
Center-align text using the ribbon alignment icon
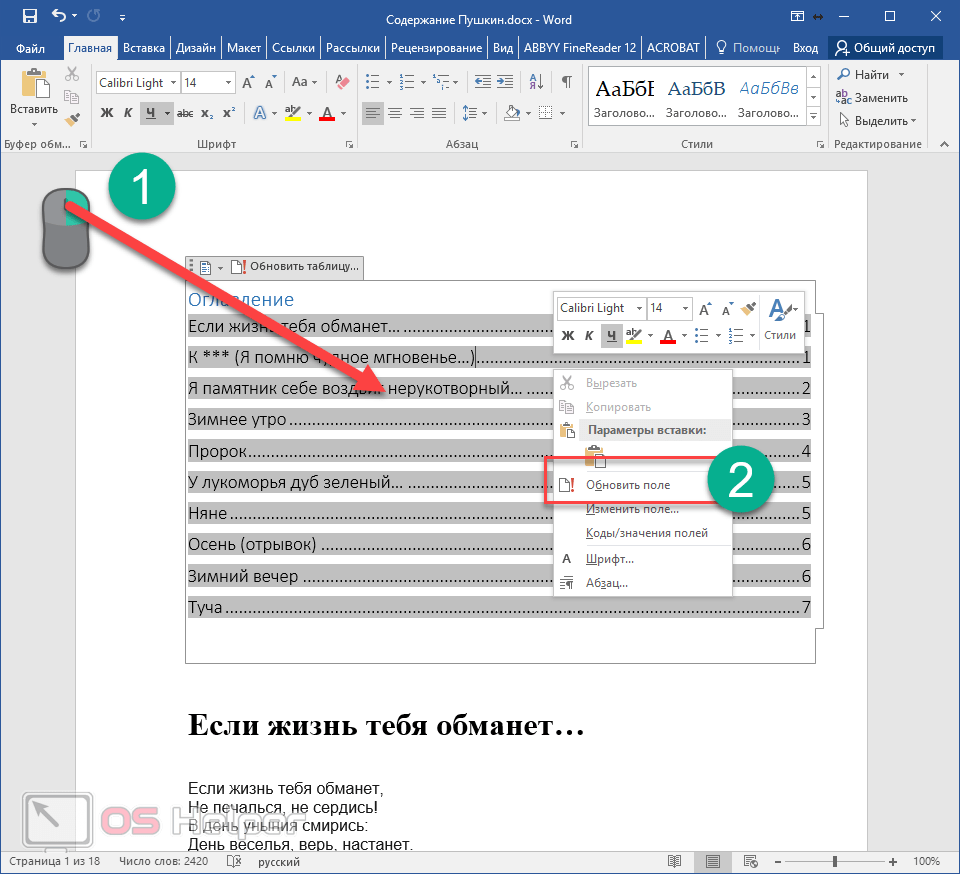pyautogui.click(x=395, y=114)
